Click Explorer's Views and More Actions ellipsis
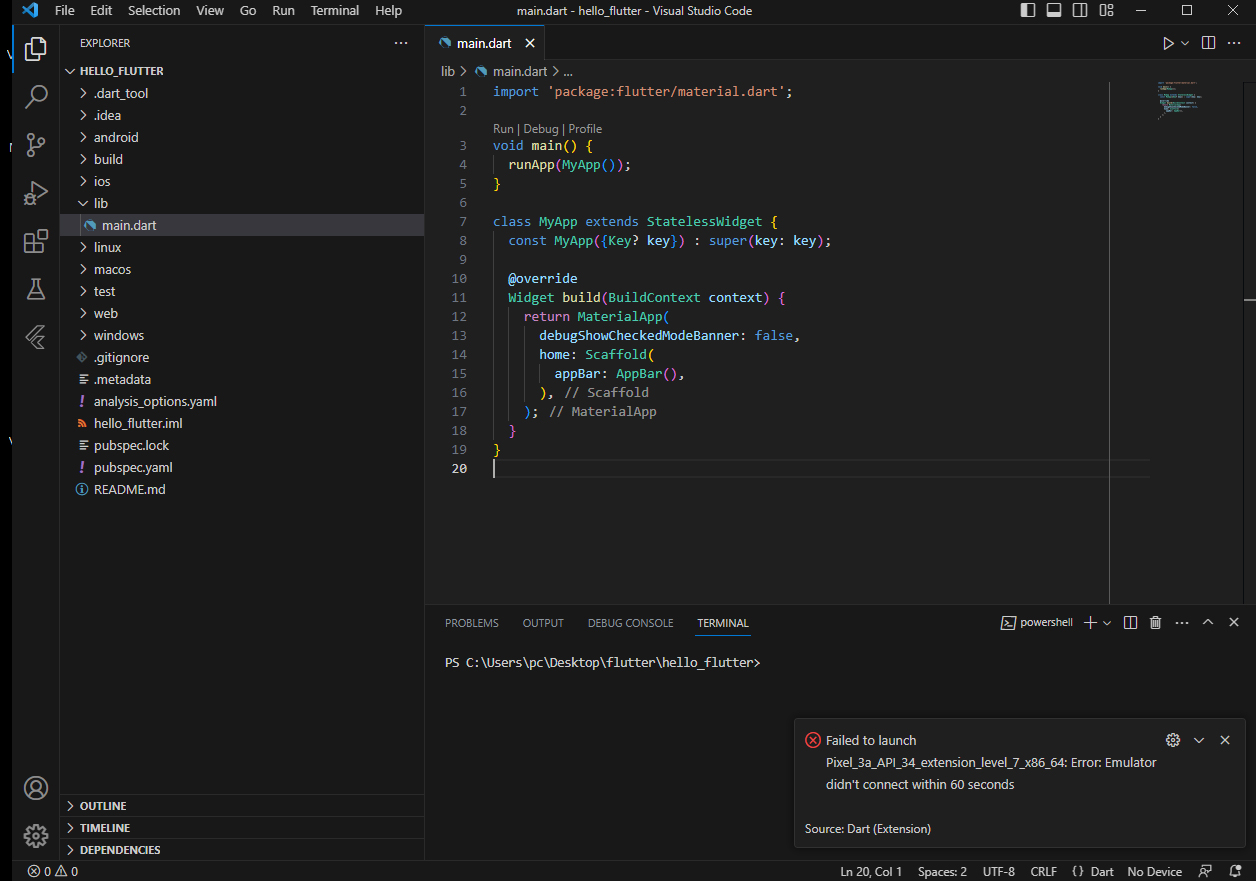Viewport: 1256px width, 881px height. (x=401, y=43)
